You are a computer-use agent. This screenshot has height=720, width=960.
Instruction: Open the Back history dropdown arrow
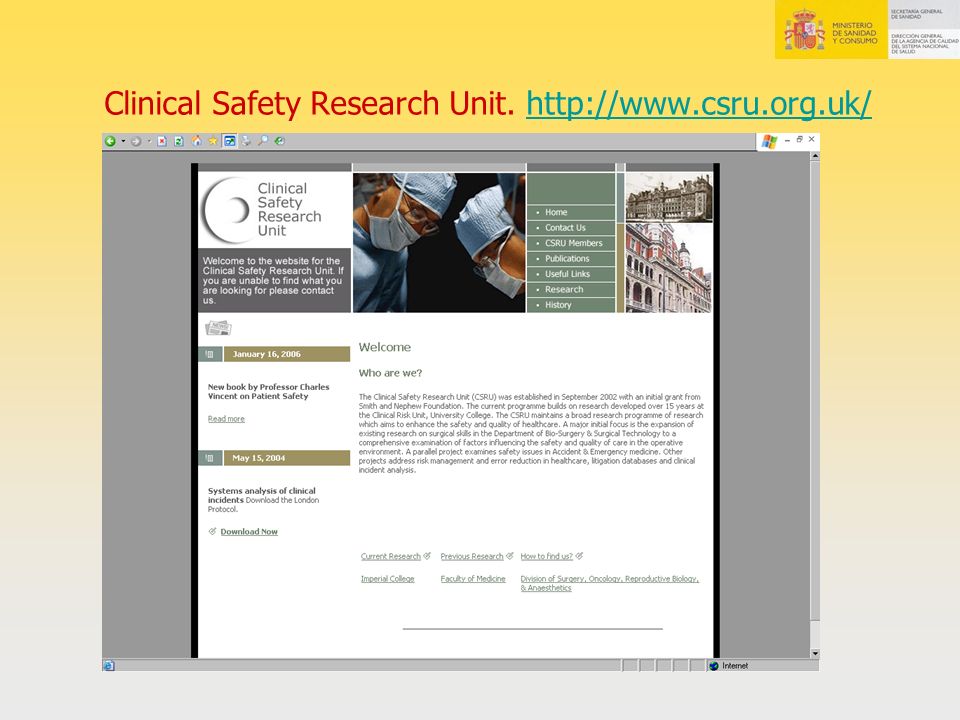pos(123,141)
